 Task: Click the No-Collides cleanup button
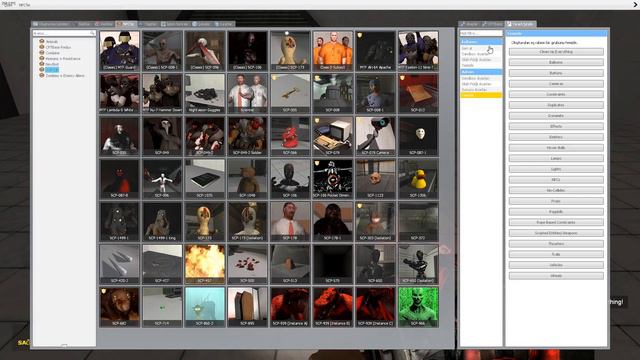click(556, 190)
